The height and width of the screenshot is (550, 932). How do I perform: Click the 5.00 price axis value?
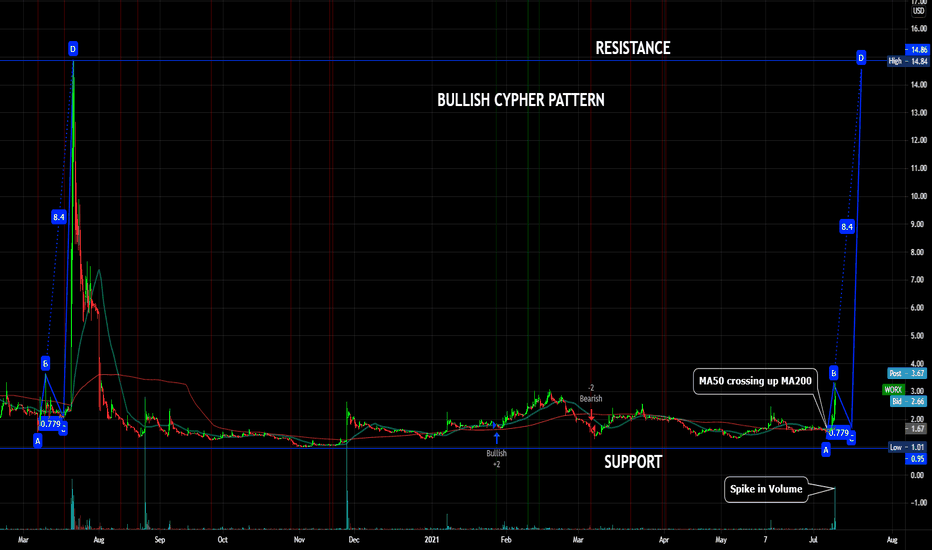tap(918, 336)
